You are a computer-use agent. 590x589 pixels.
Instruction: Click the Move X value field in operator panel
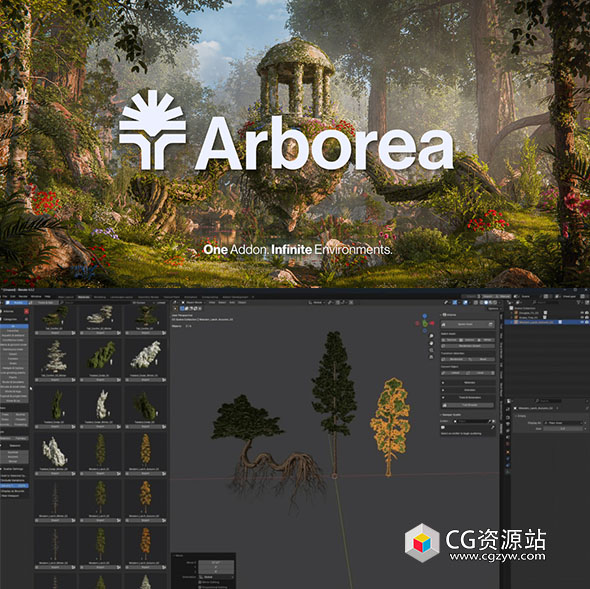coord(216,563)
